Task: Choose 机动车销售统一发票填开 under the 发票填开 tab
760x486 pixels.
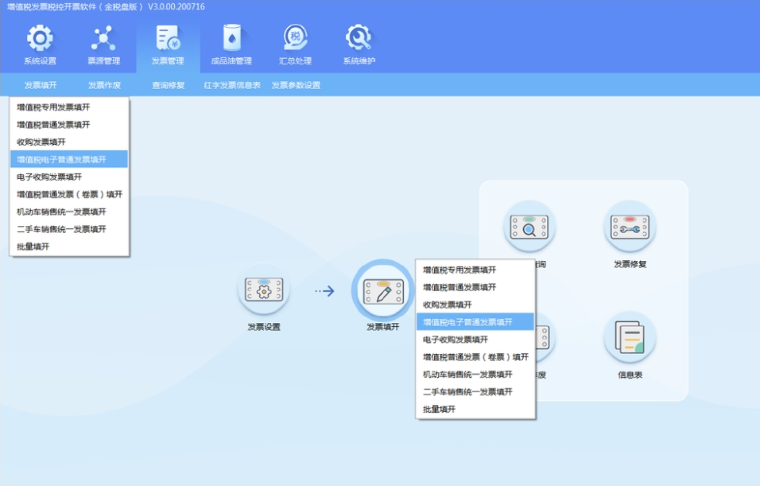Action: point(69,212)
